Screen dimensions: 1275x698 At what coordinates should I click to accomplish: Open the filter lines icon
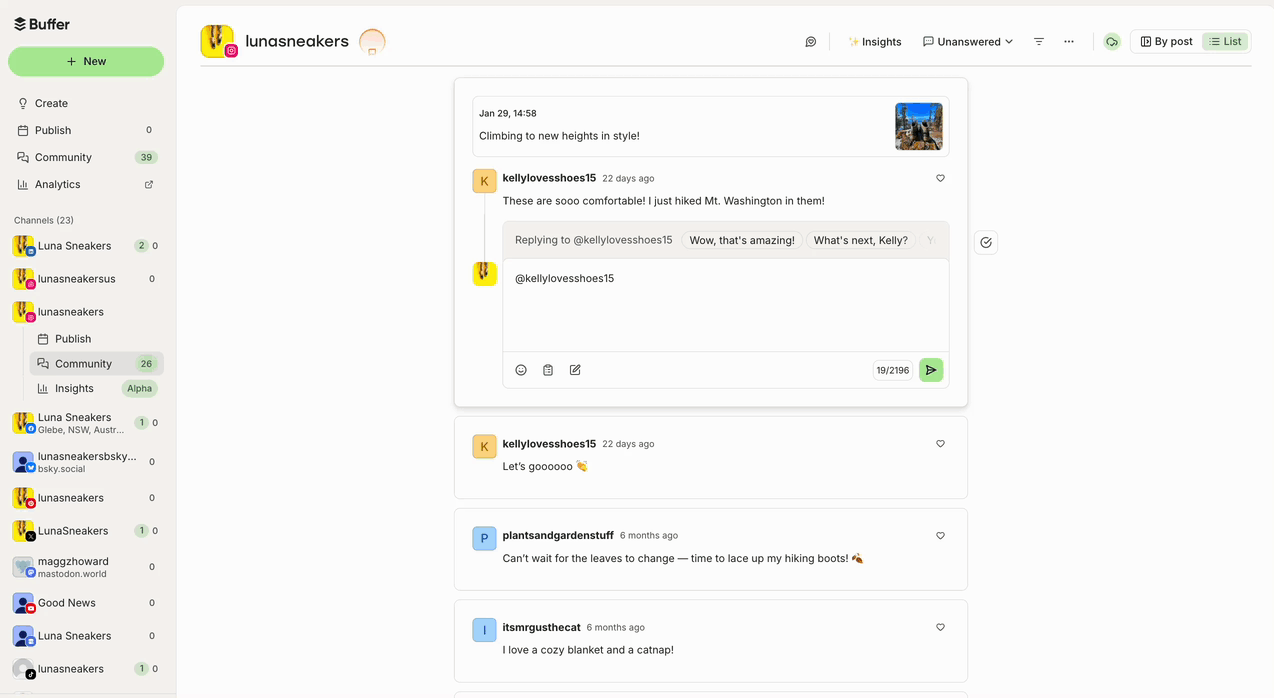click(x=1039, y=42)
